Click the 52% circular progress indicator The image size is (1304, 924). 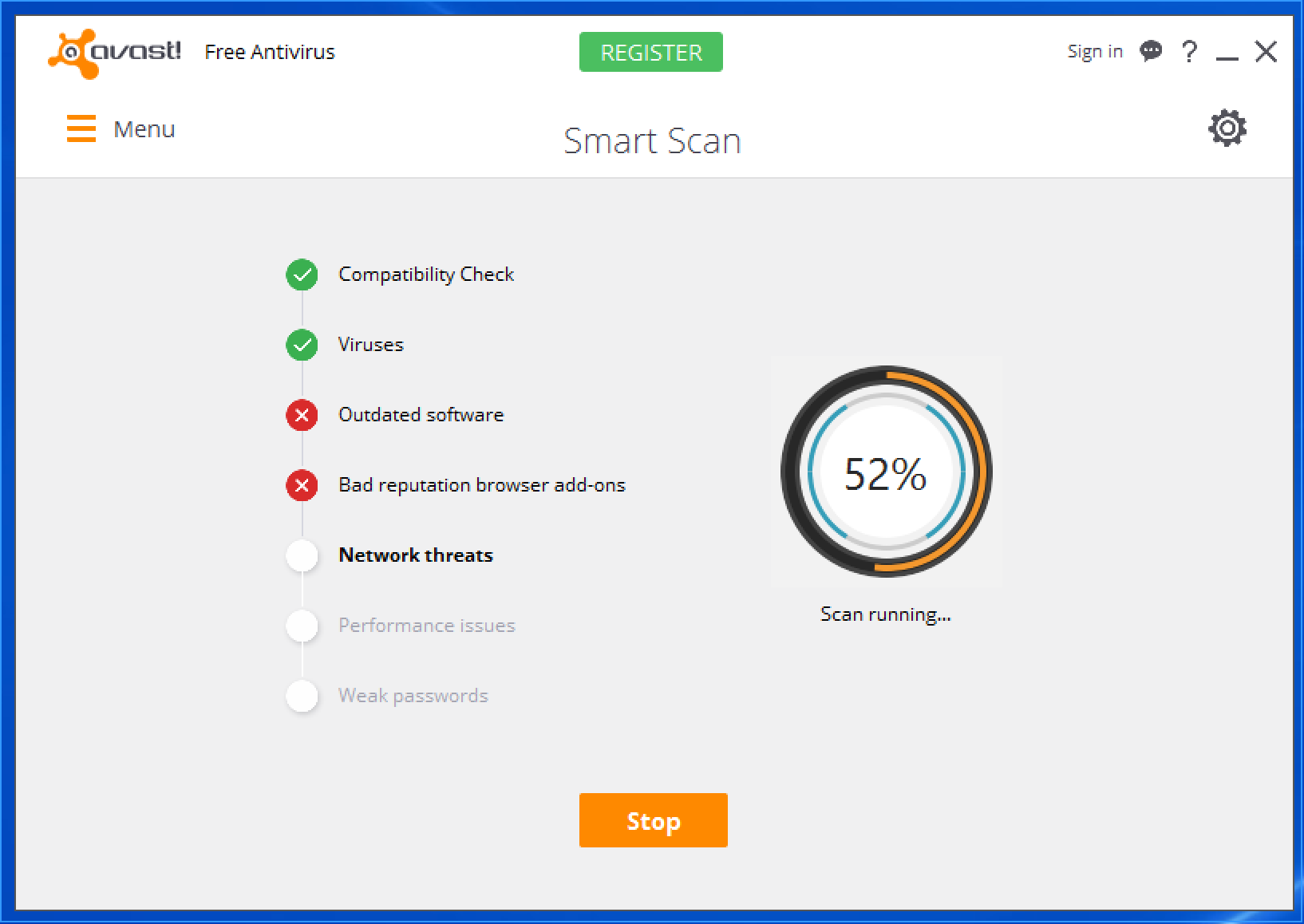tap(886, 472)
